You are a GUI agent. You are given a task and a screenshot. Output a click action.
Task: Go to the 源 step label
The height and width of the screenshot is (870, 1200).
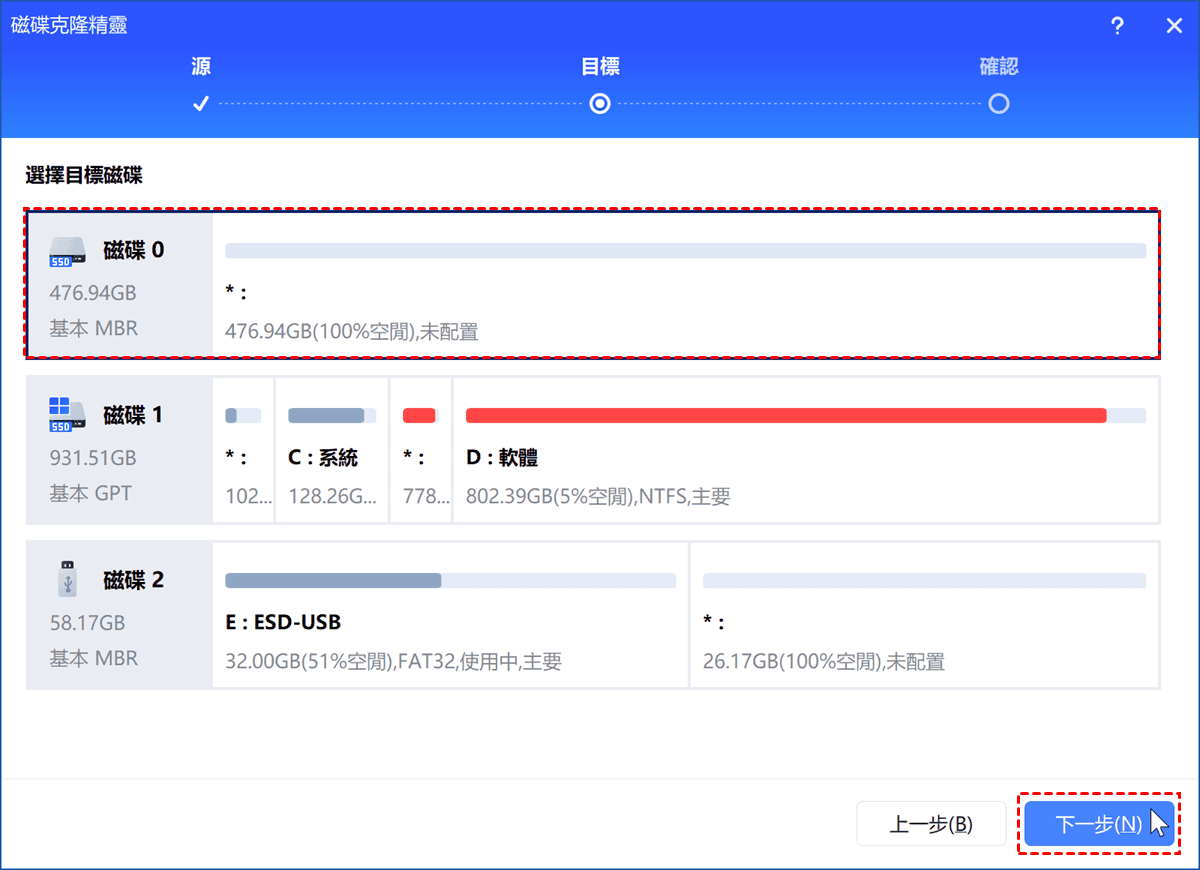click(200, 67)
